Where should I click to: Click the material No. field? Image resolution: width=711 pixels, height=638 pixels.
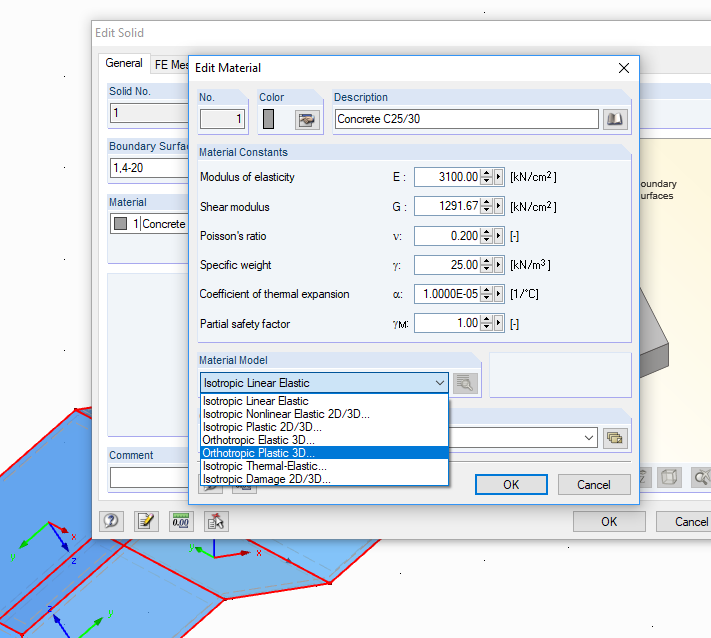[223, 119]
